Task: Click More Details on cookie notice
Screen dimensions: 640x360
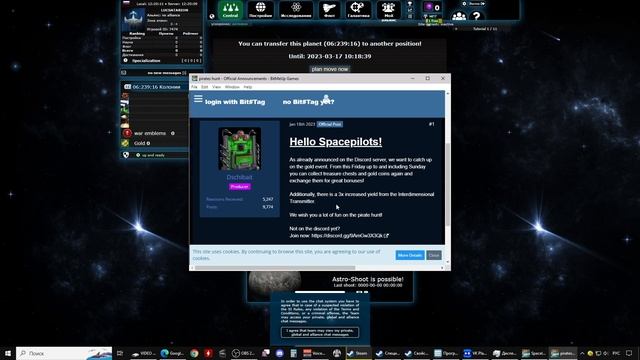Action: (410, 255)
